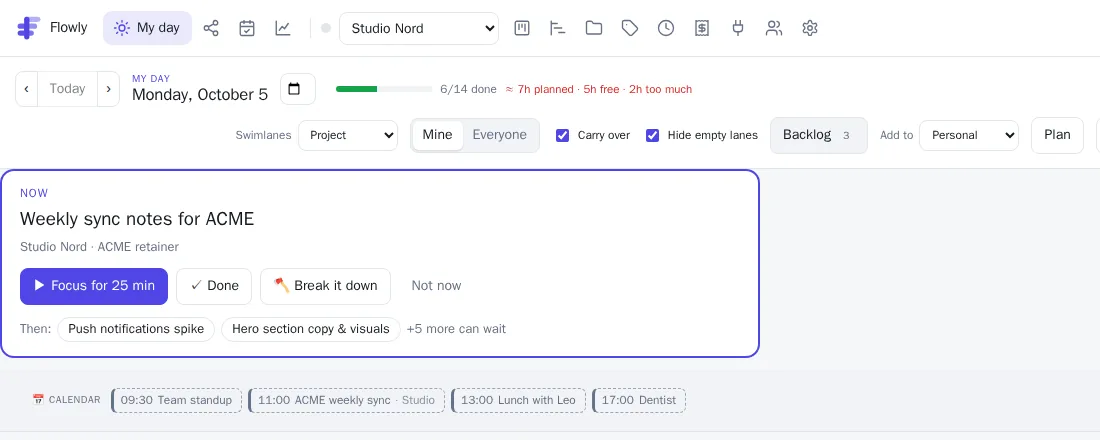Screen dimensions: 1100x440
Task: Open the 13:00 Lunch with Leo event
Action: (x=518, y=401)
